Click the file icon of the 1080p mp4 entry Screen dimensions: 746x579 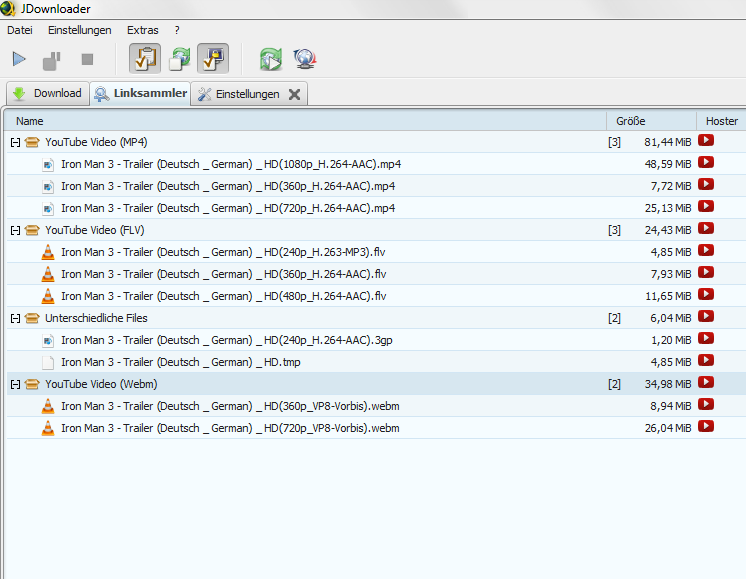pos(48,165)
